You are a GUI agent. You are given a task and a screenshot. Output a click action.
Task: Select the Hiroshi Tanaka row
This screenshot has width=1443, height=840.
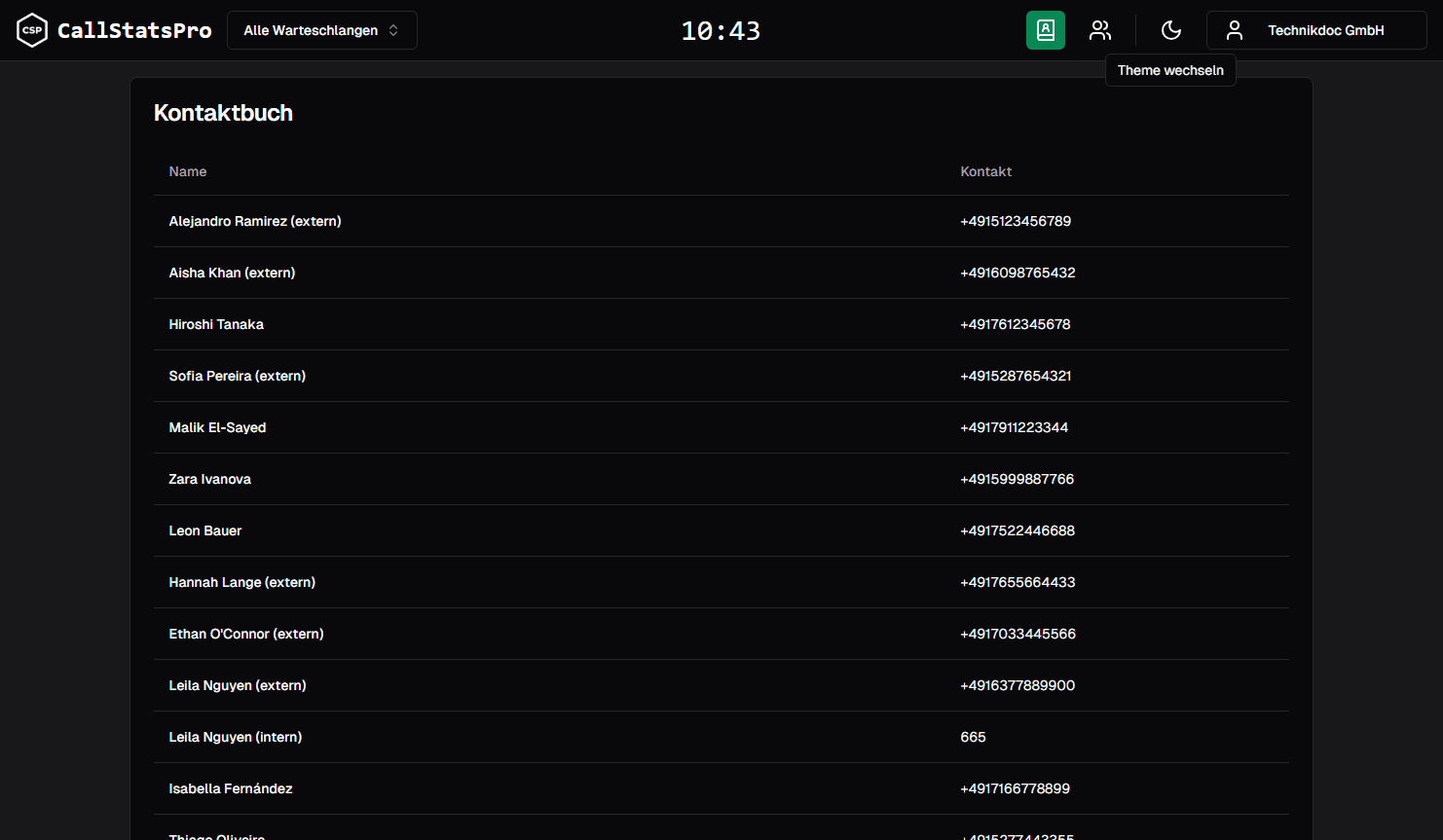pos(216,324)
